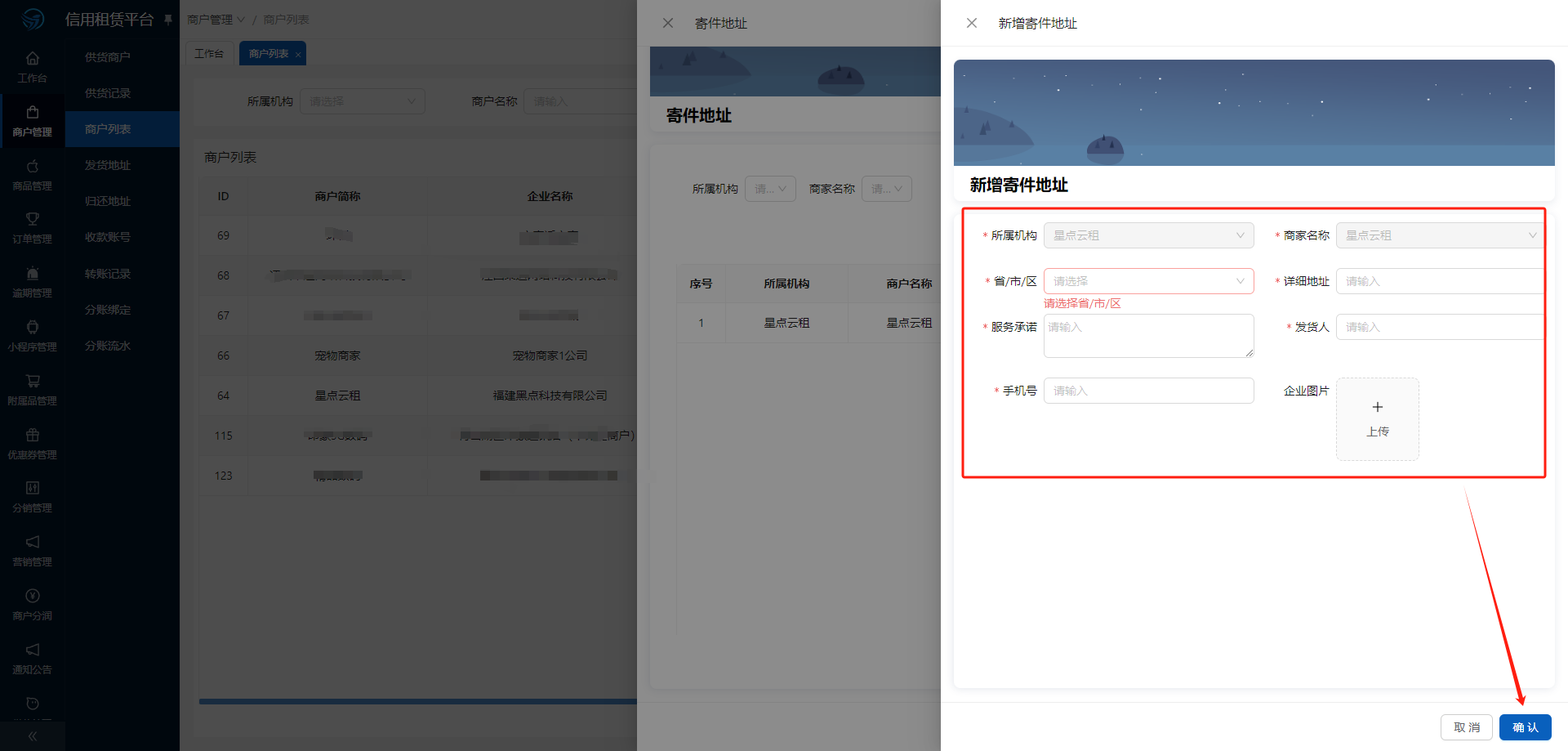Click the 所属机构 column header in 寄件地址 table
Screen dimensions: 1568x751
[x=786, y=284]
